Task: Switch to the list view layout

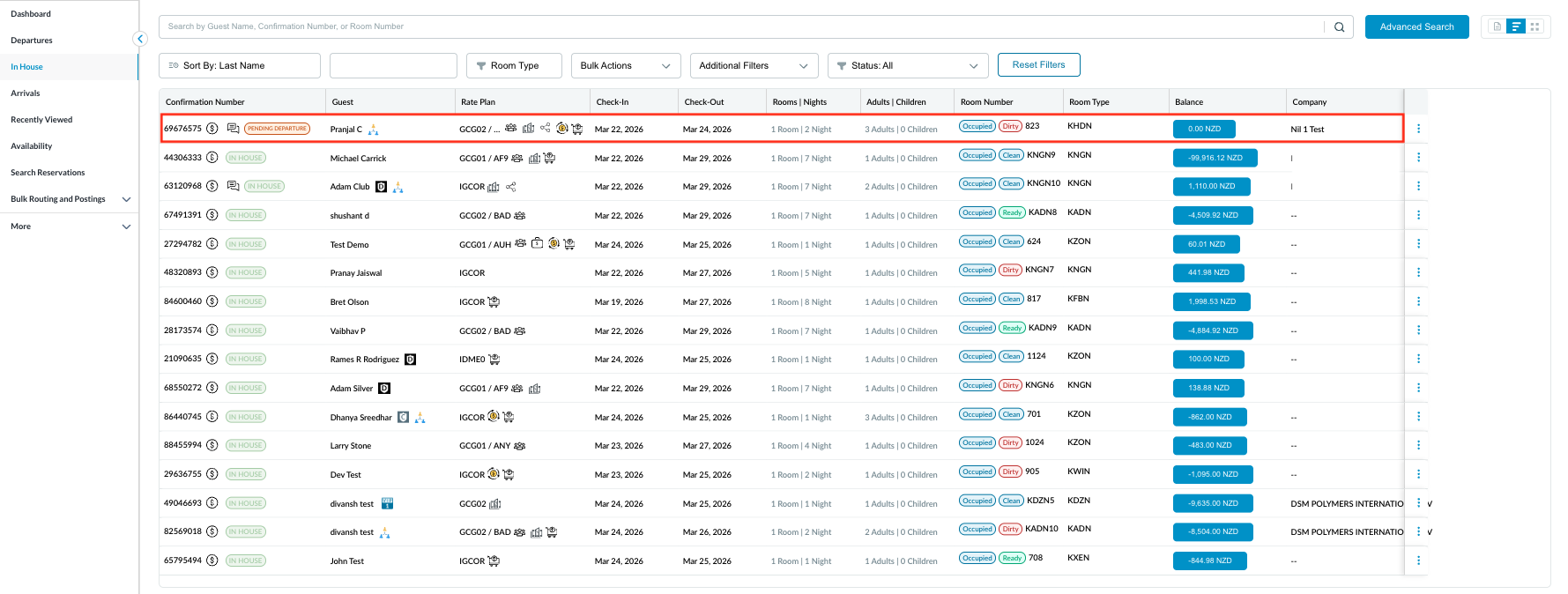Action: click(x=1516, y=26)
